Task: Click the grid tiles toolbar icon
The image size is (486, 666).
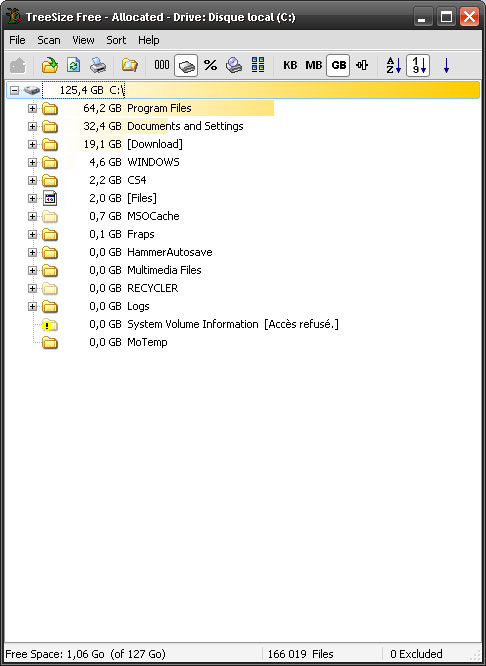Action: (258, 65)
